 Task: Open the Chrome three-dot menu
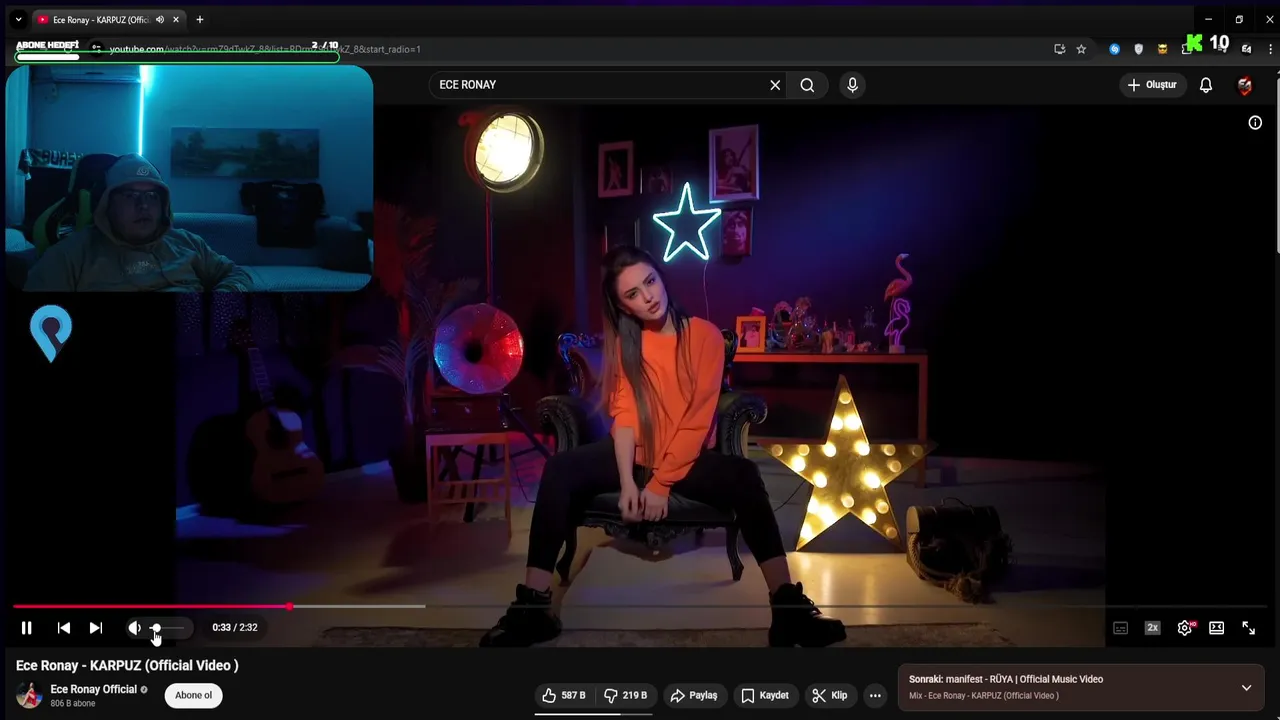coord(1269,49)
